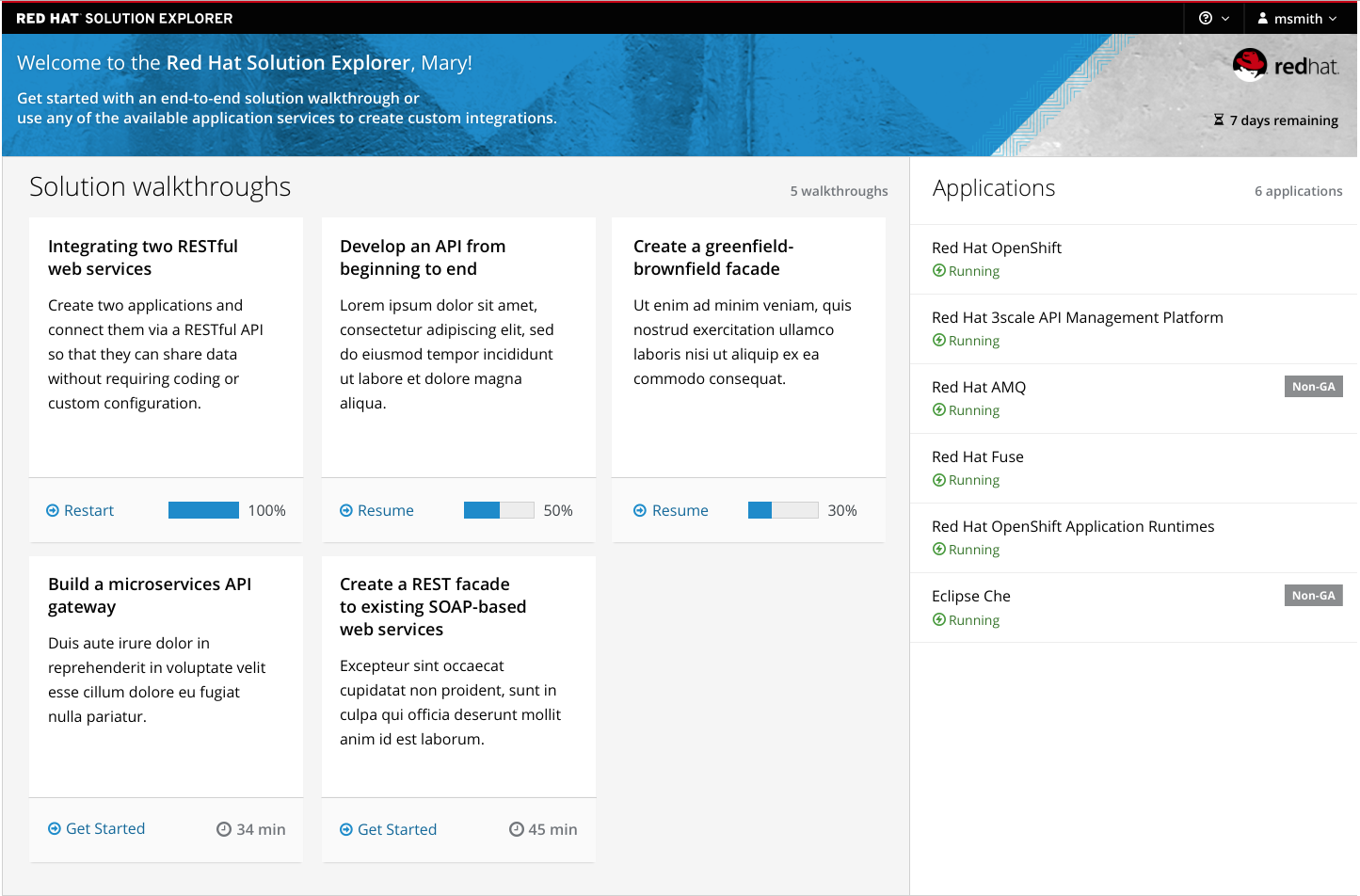1360x896 pixels.
Task: Click the 6 applications count text
Action: [1298, 191]
